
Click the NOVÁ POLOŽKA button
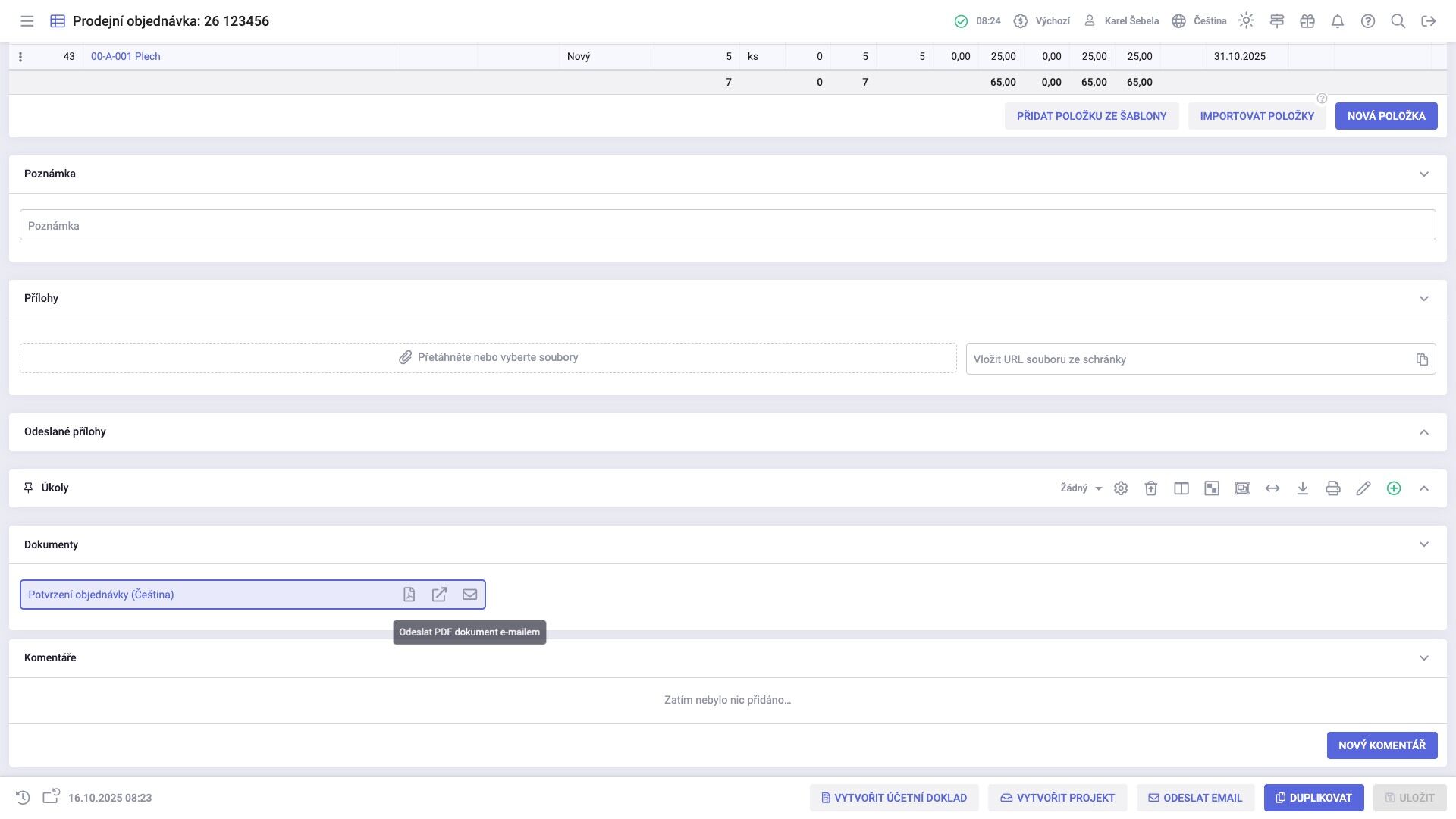tap(1385, 116)
